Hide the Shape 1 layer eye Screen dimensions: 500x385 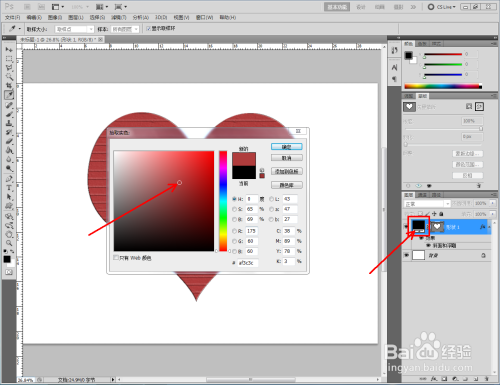pos(406,227)
